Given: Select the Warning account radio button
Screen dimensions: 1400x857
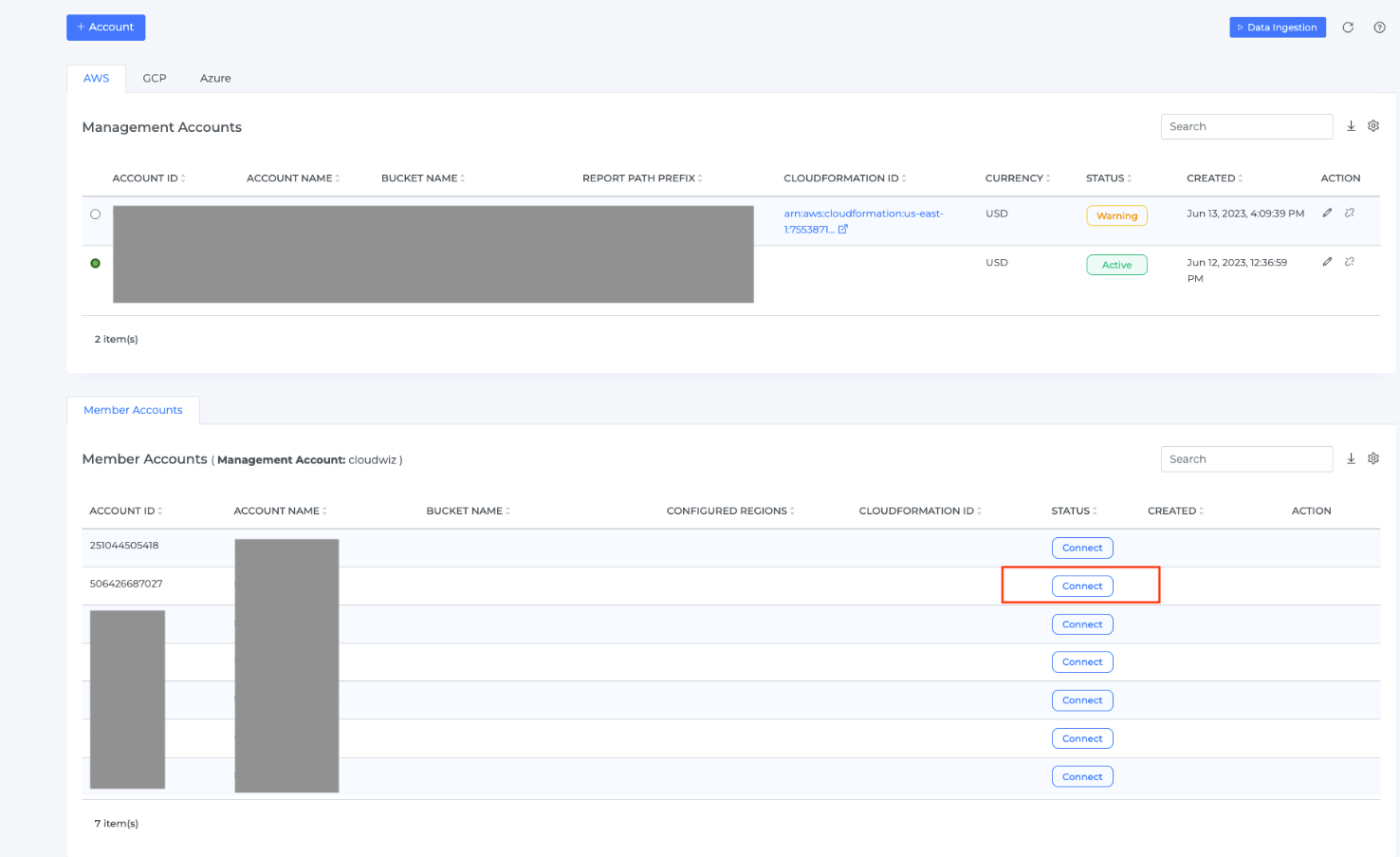Looking at the screenshot, I should pos(95,214).
